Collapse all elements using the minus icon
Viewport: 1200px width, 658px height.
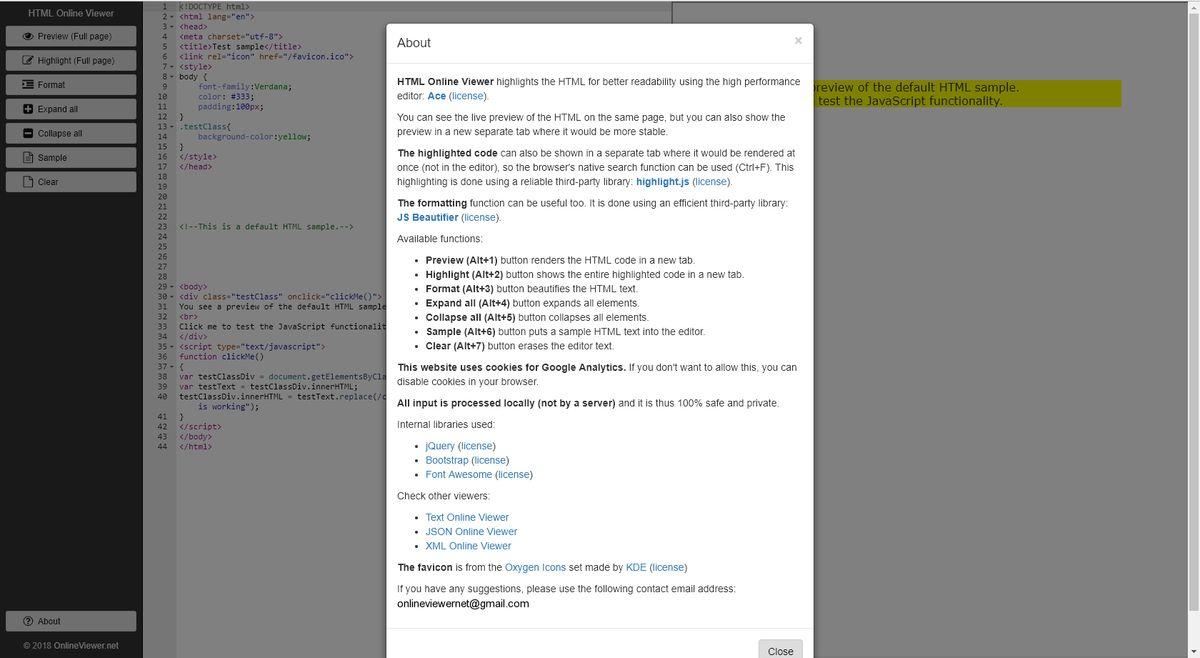[x=70, y=133]
